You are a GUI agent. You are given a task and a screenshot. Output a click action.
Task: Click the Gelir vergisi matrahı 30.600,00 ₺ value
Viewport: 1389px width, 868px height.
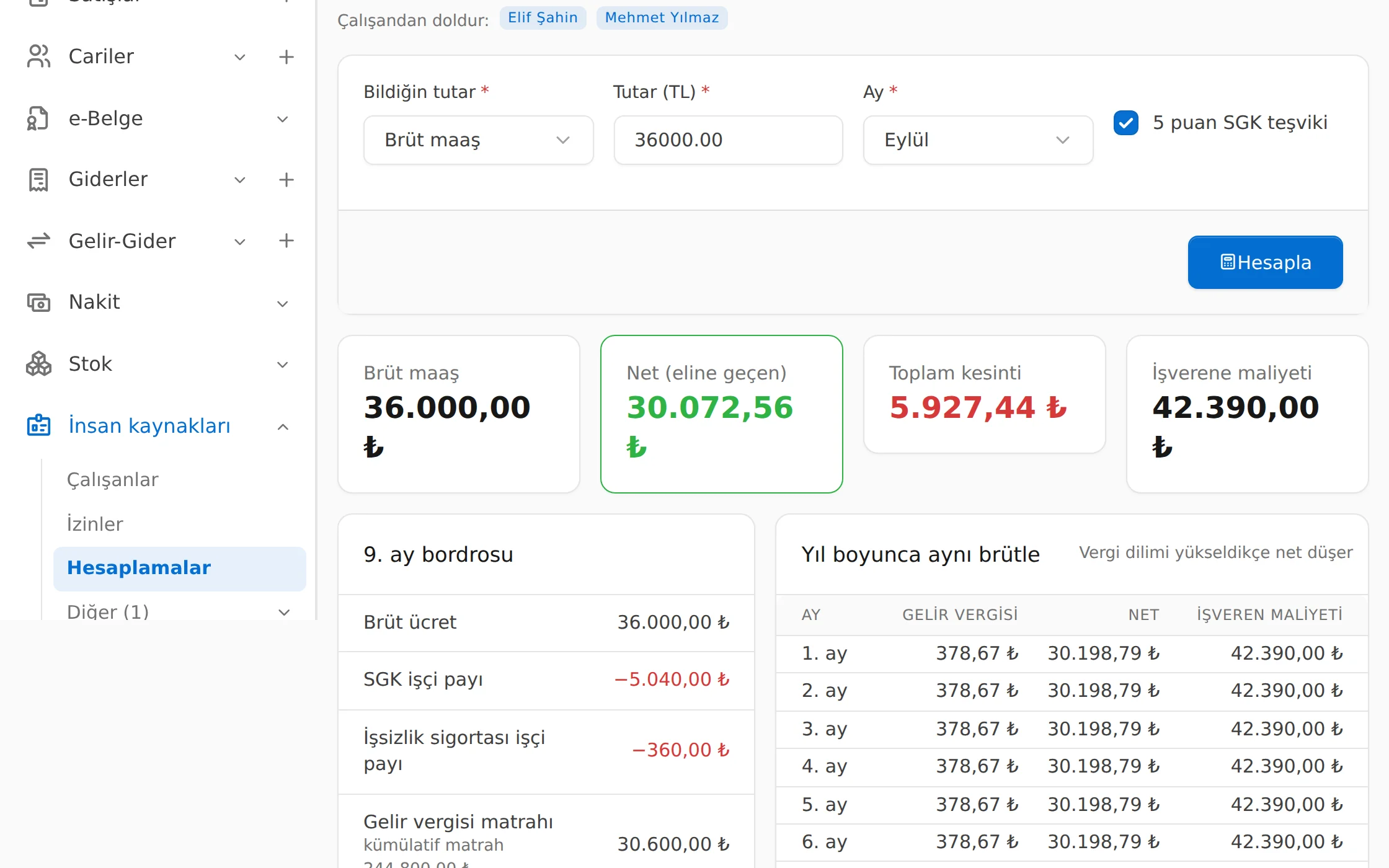pyautogui.click(x=673, y=844)
